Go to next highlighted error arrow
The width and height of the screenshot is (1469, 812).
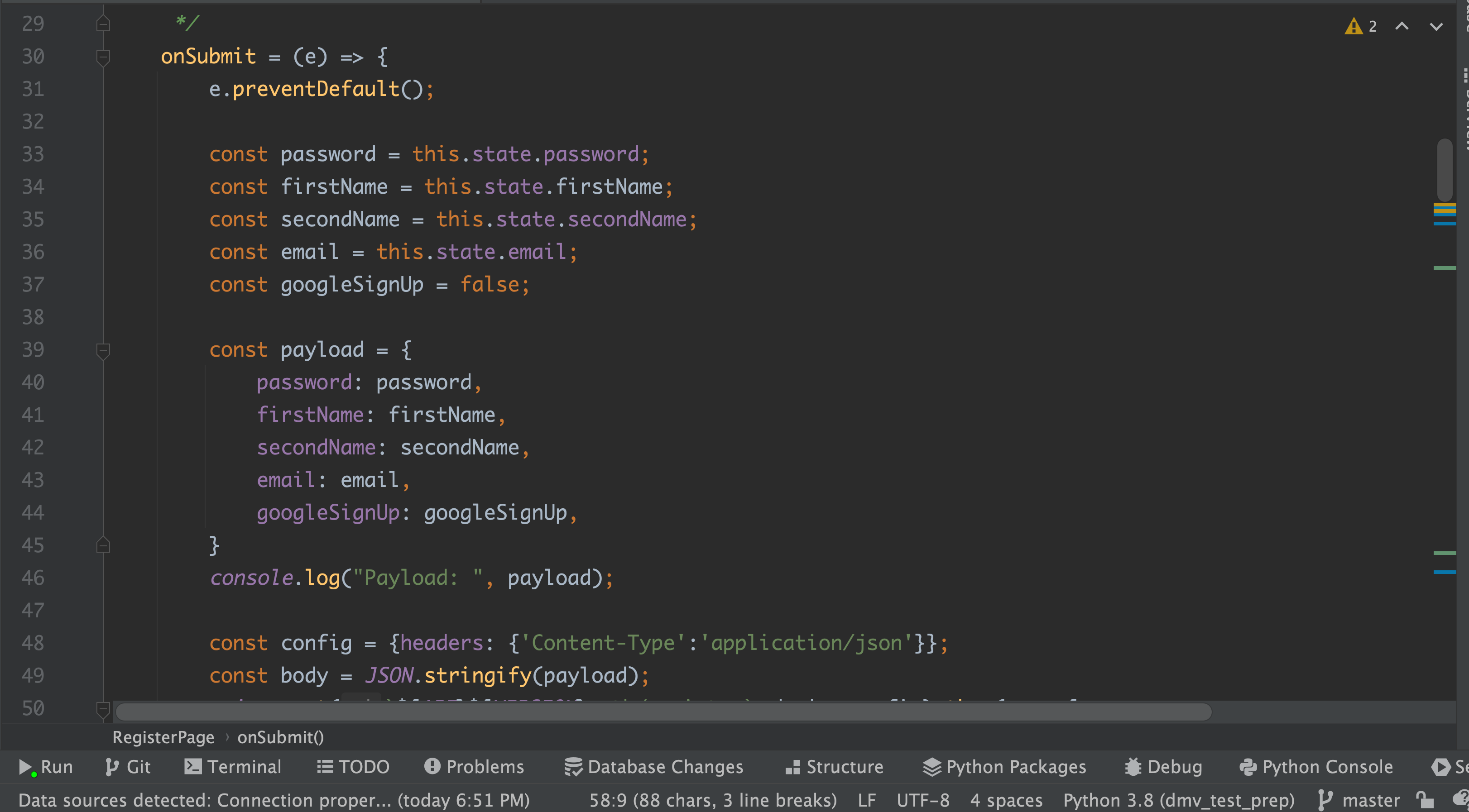tap(1436, 26)
